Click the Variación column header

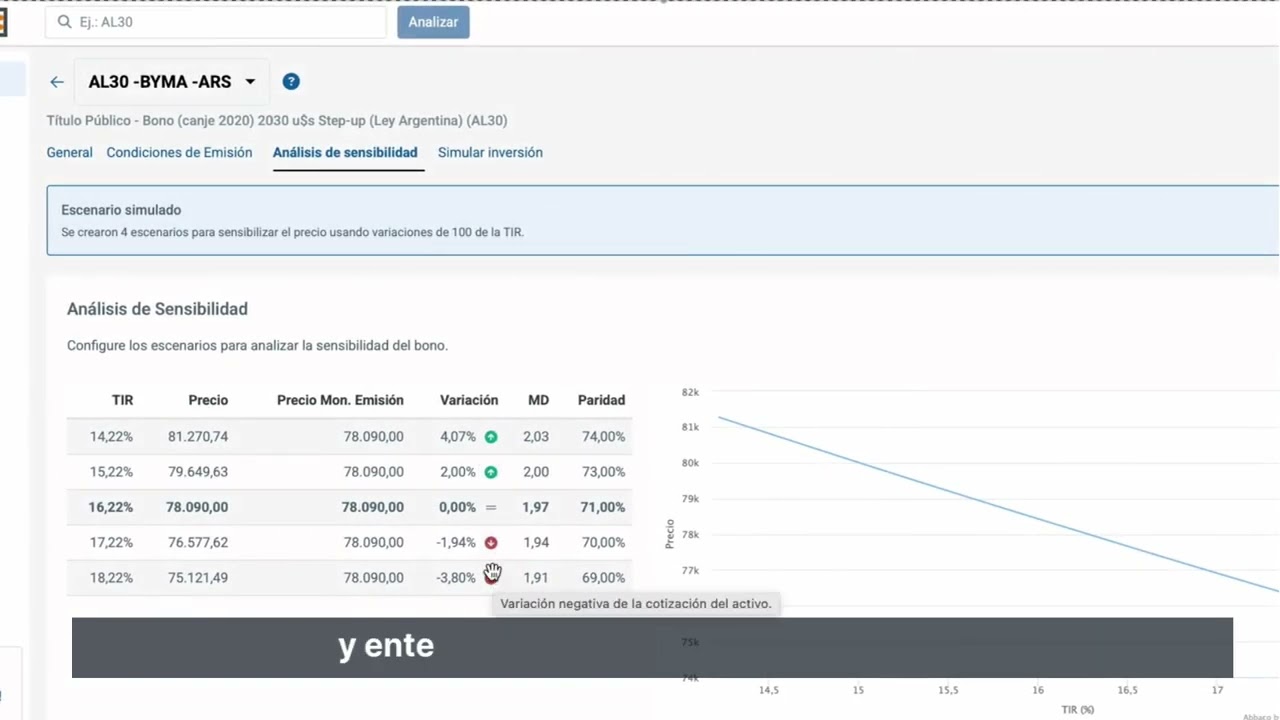tap(469, 400)
